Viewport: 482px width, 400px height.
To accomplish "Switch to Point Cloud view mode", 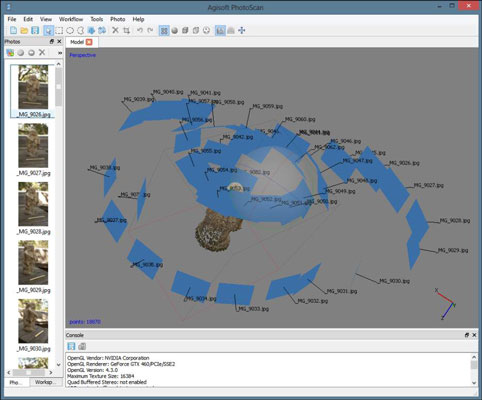I will [164, 31].
